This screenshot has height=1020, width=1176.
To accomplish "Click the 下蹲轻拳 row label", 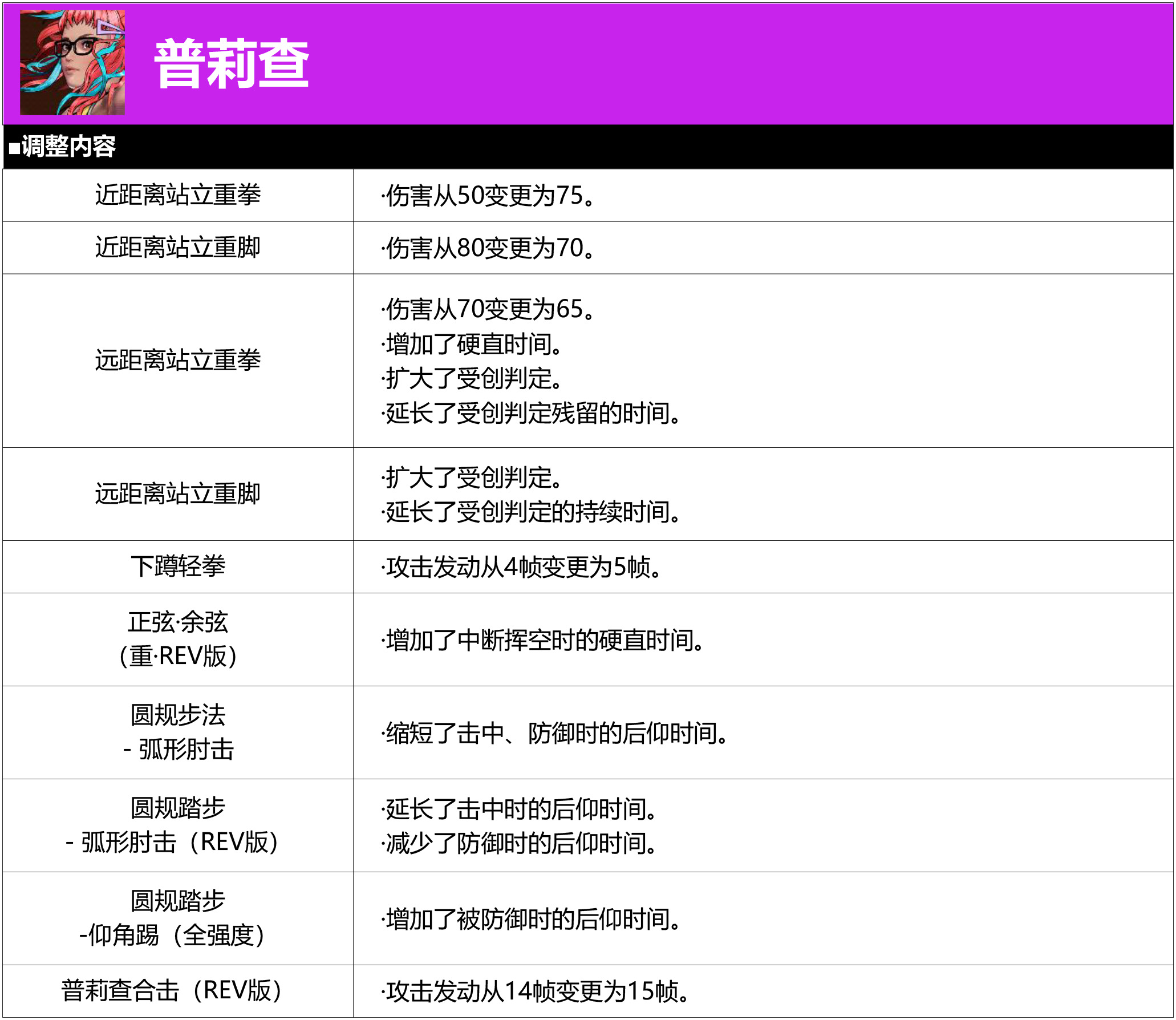I will click(x=178, y=566).
